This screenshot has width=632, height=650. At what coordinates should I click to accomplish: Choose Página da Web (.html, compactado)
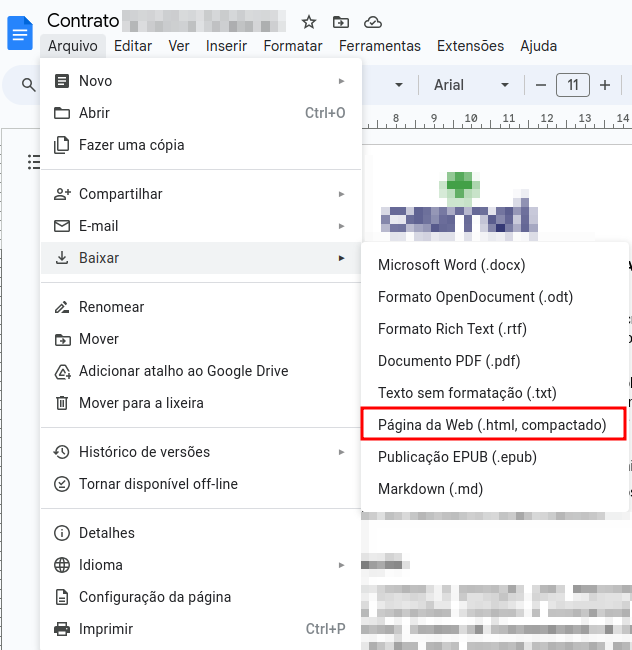[492, 425]
